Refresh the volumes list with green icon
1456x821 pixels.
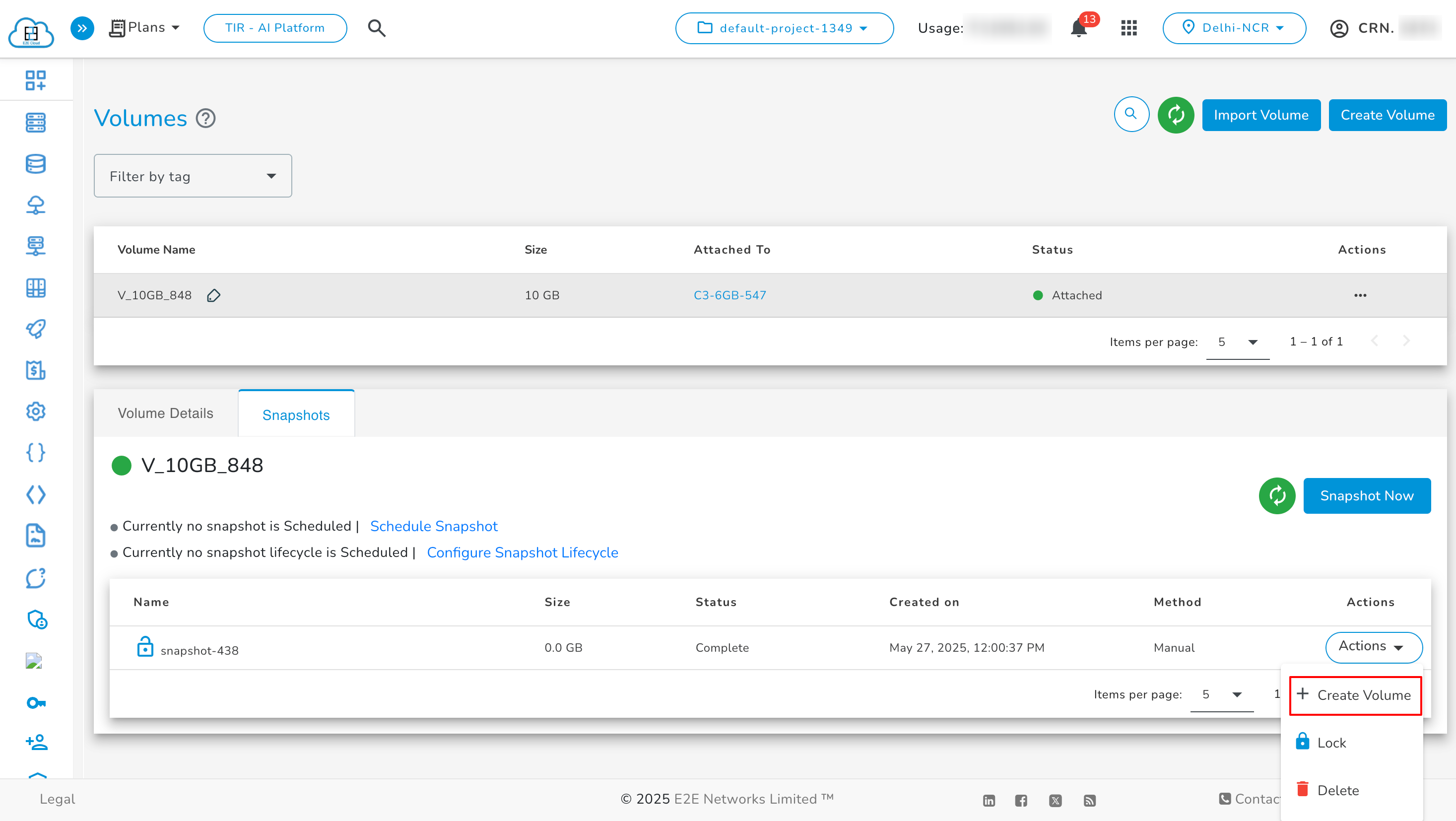1176,115
